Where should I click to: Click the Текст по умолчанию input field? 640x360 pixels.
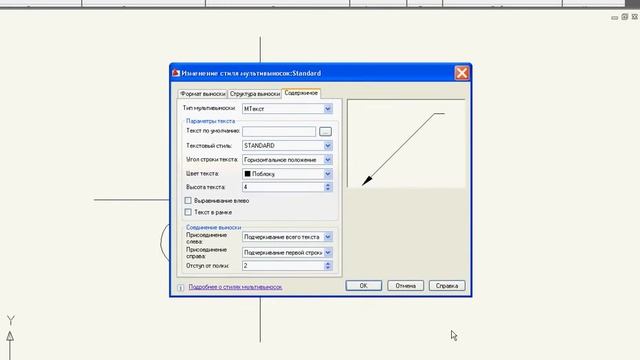pyautogui.click(x=279, y=131)
